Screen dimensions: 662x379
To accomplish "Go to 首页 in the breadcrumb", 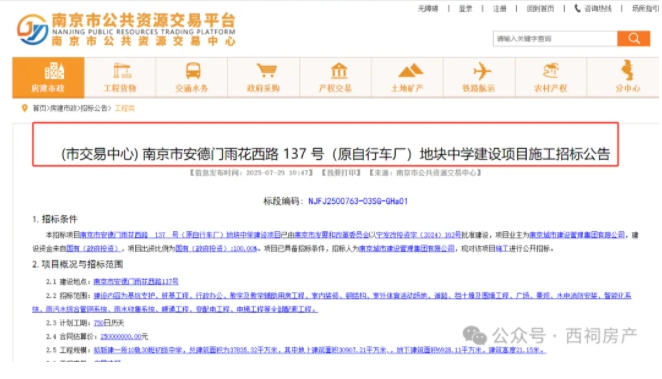I will coord(39,108).
